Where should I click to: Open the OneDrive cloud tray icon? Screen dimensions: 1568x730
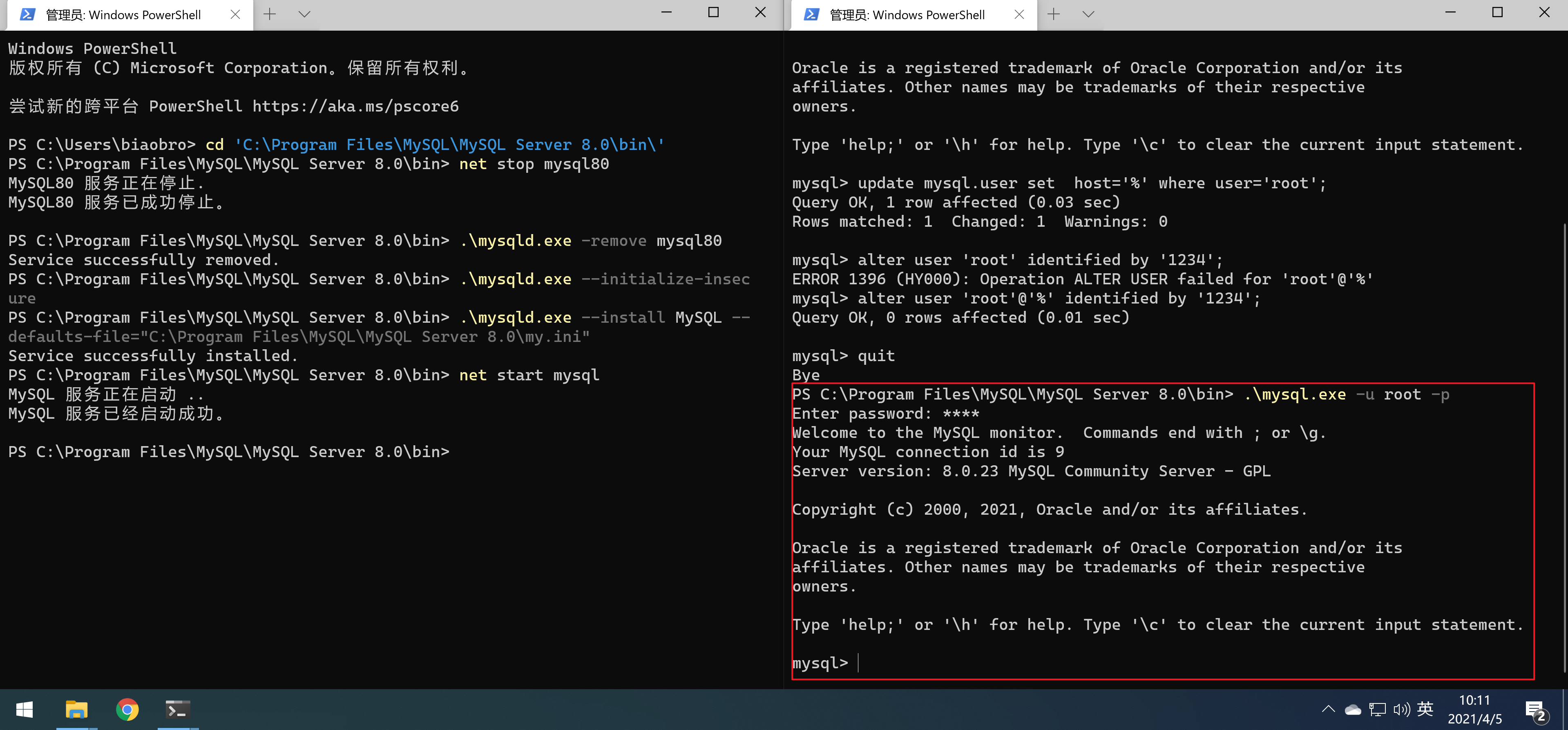pos(1353,709)
